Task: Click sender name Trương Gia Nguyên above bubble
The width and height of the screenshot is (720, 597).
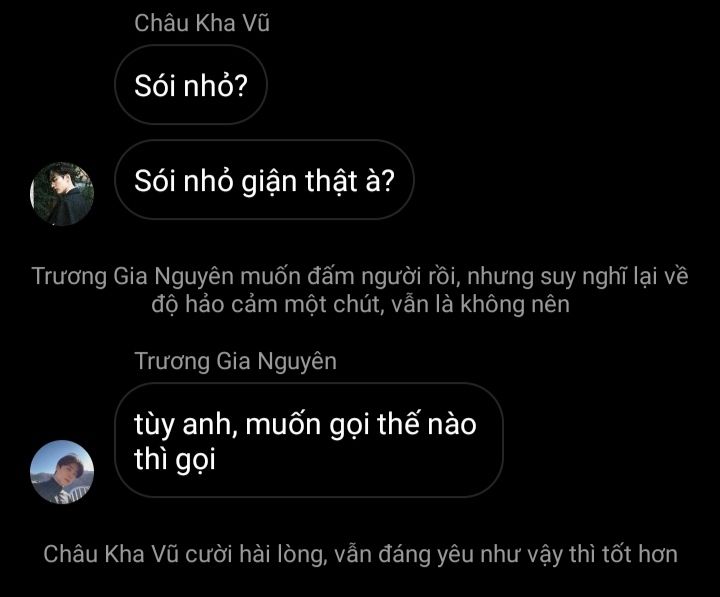Action: pyautogui.click(x=236, y=361)
